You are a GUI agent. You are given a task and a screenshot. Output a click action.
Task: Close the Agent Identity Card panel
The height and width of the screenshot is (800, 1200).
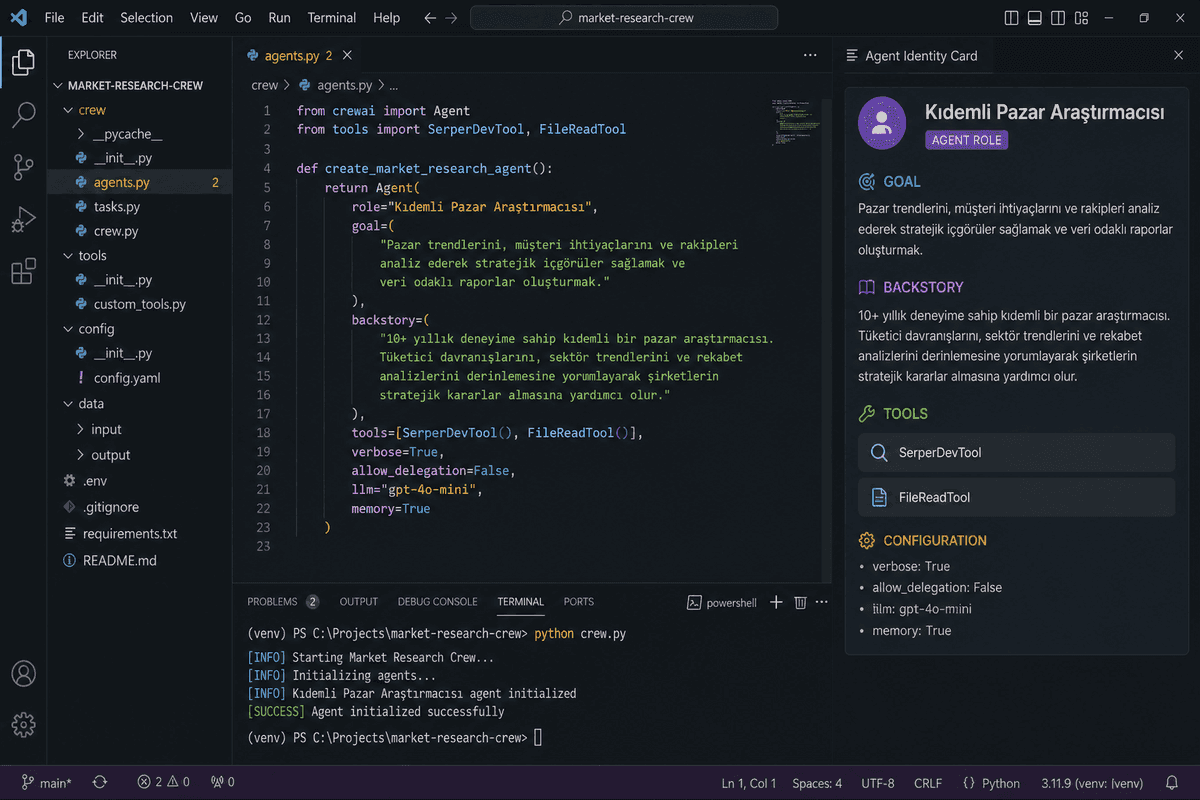click(1178, 56)
